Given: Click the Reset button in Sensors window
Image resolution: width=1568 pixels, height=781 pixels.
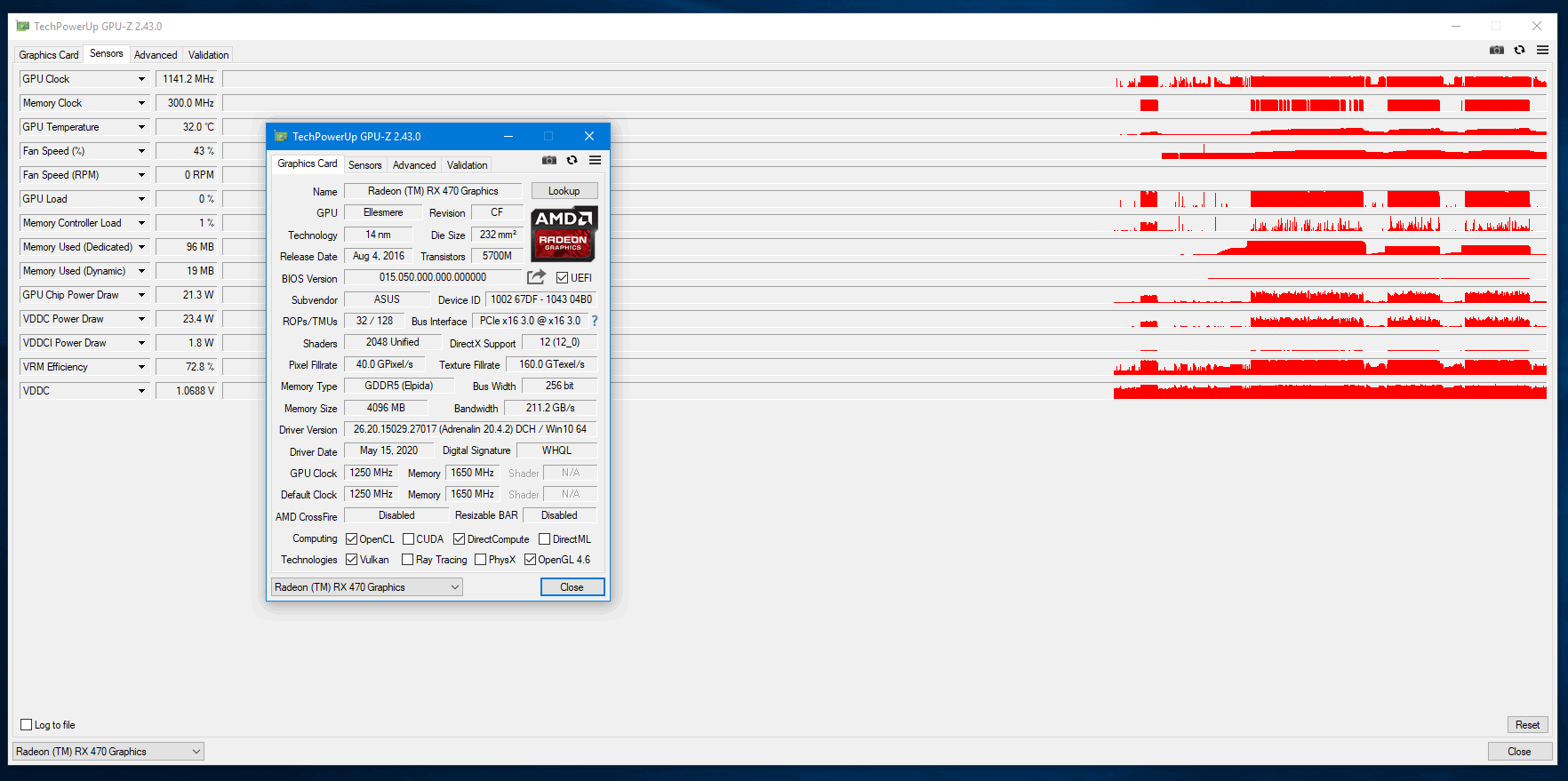Looking at the screenshot, I should 1527,725.
